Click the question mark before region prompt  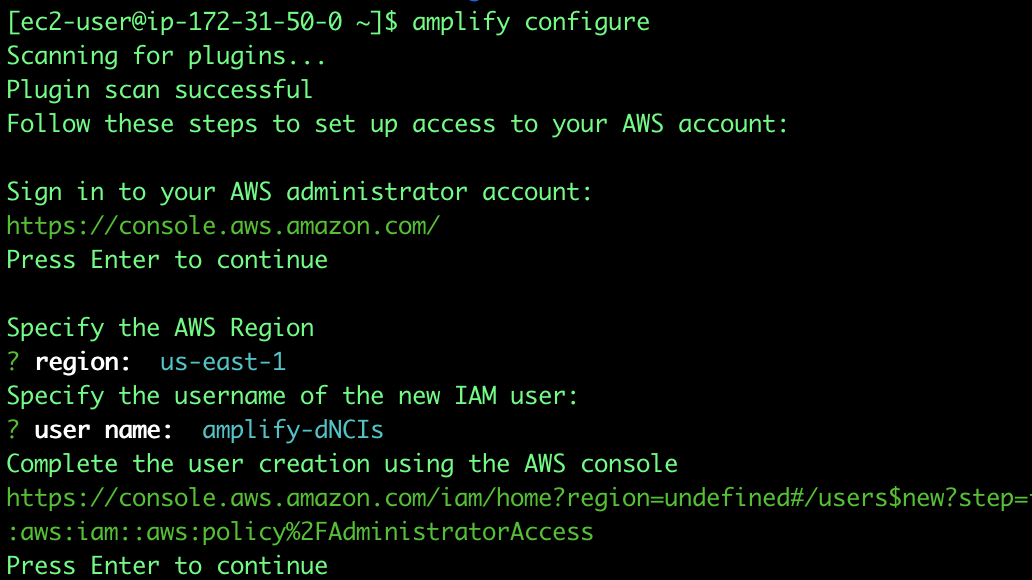[x=13, y=362]
